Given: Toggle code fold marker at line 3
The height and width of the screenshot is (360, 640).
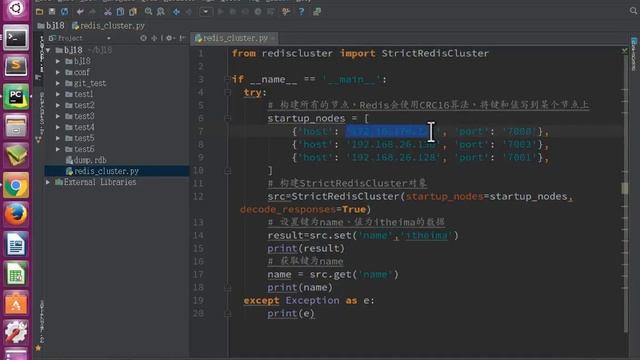Looking at the screenshot, I should pyautogui.click(x=228, y=79).
